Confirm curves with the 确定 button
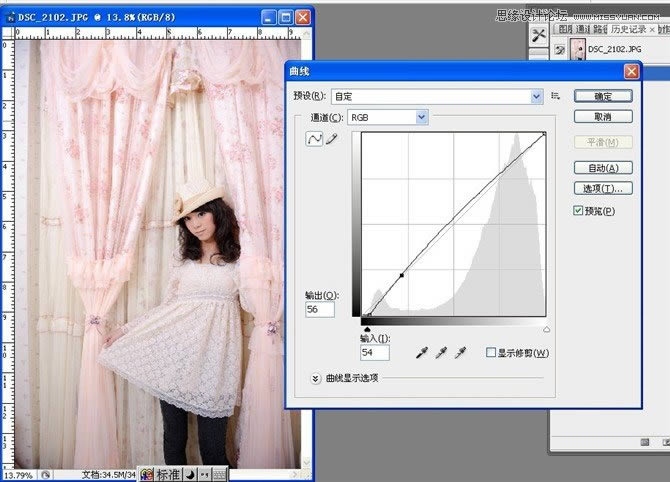This screenshot has height=482, width=670. coord(603,96)
